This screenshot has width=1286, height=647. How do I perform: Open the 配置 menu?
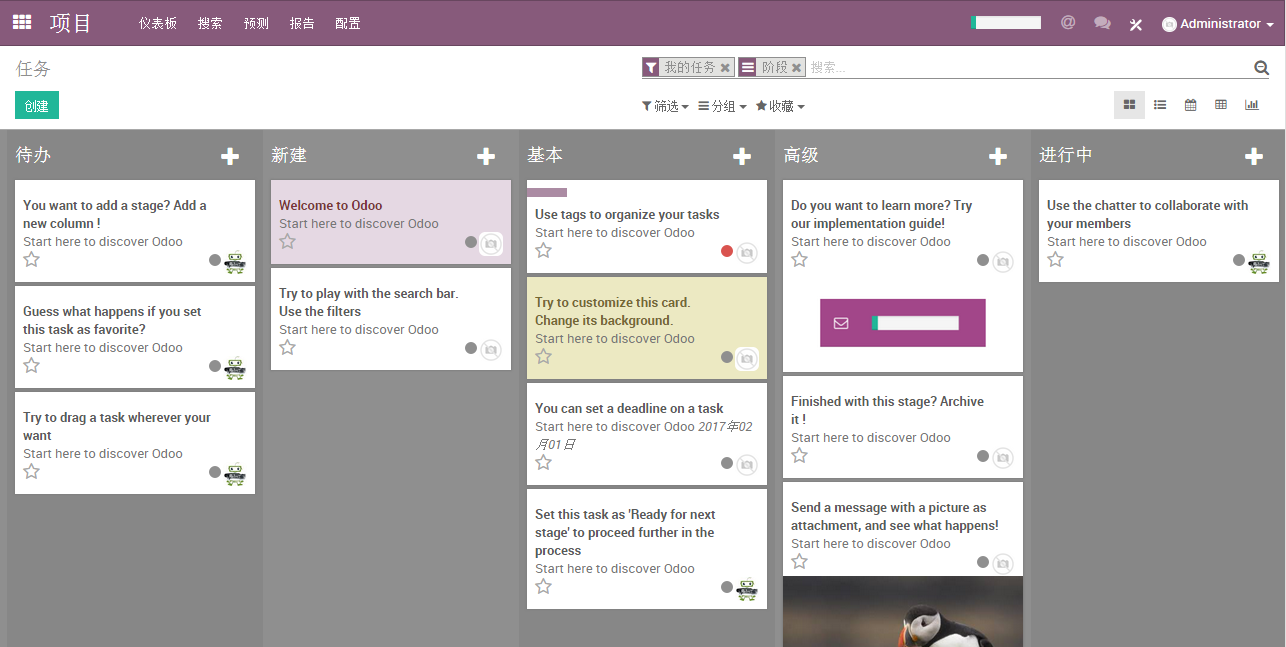[x=348, y=23]
